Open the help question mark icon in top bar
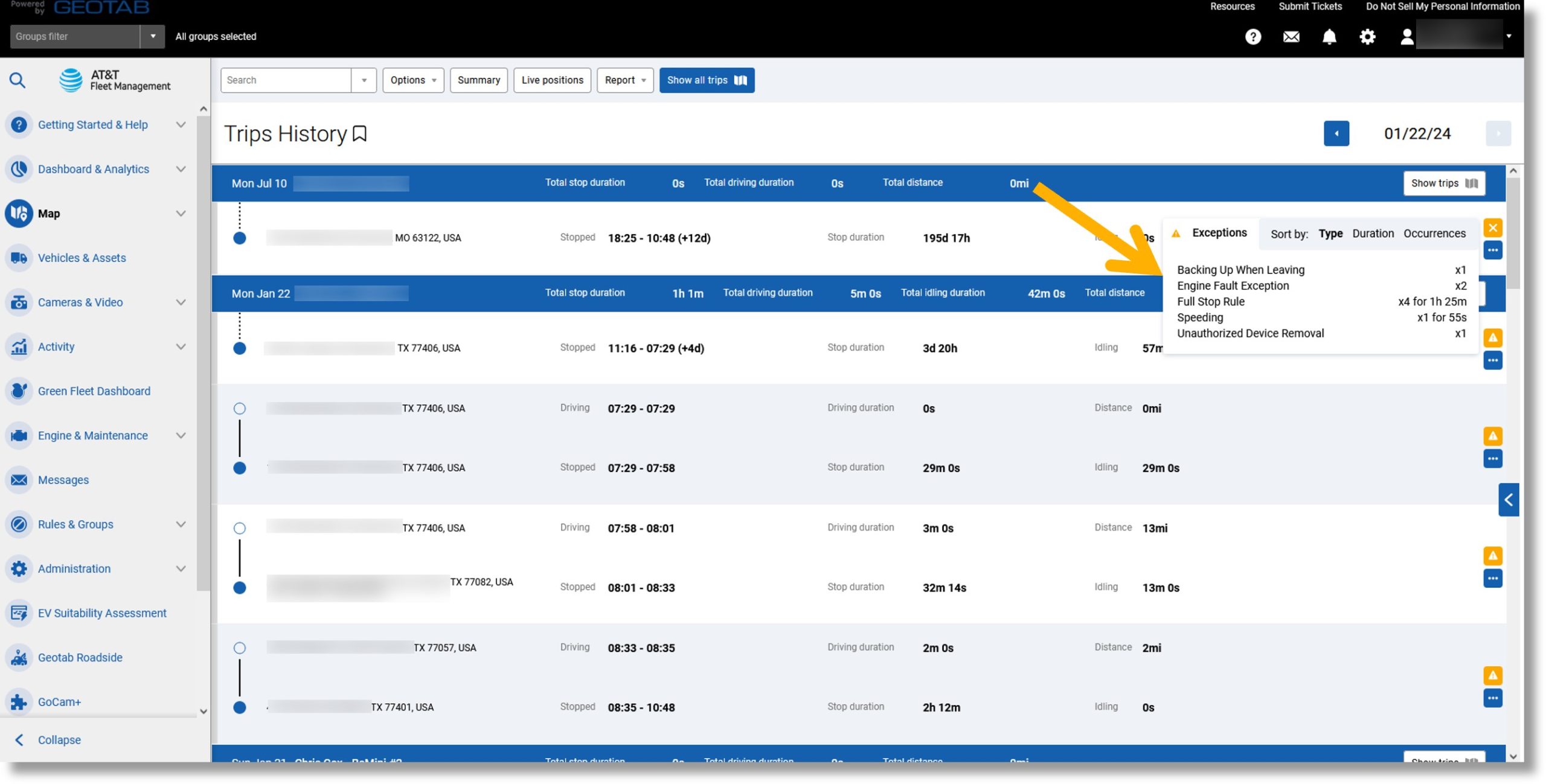Viewport: 1546px width, 784px height. (1253, 37)
